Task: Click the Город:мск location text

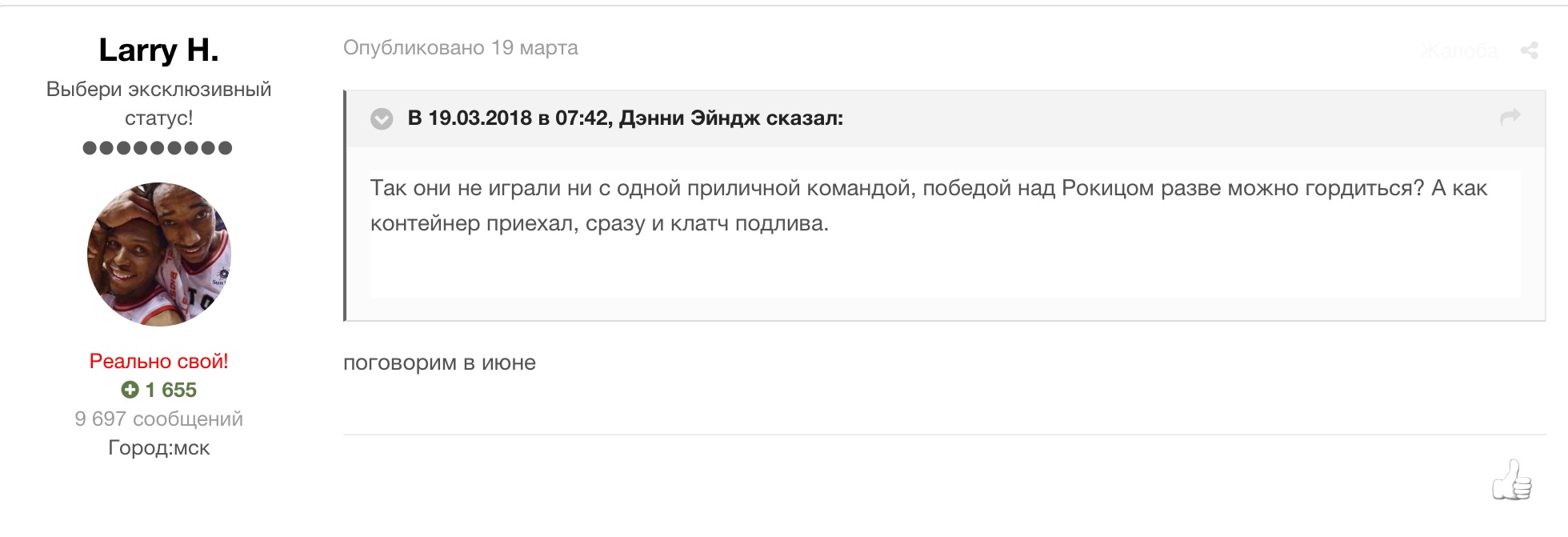Action: coord(158,447)
